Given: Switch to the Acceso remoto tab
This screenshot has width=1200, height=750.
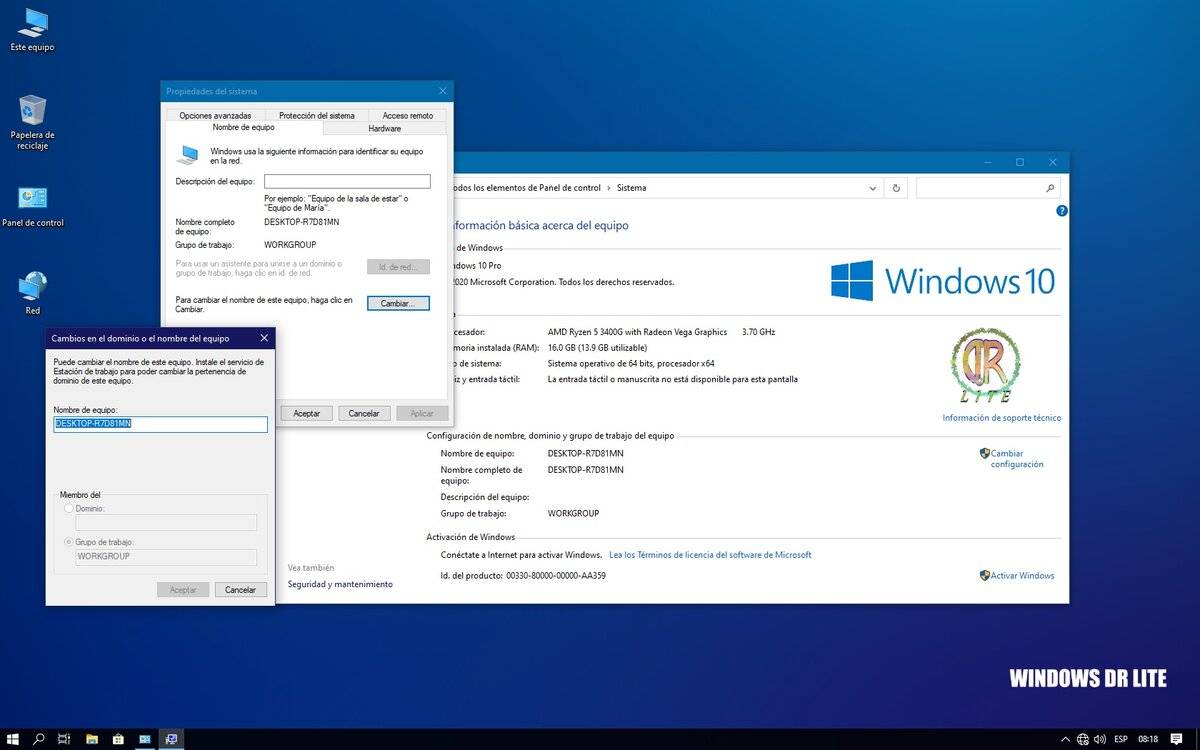Looking at the screenshot, I should (408, 116).
